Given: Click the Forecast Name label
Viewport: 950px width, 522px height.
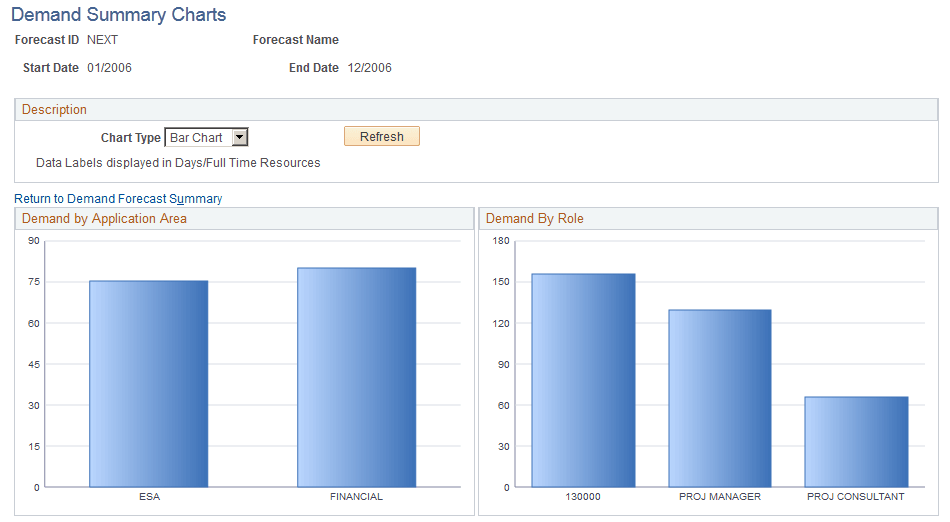Looking at the screenshot, I should [296, 40].
